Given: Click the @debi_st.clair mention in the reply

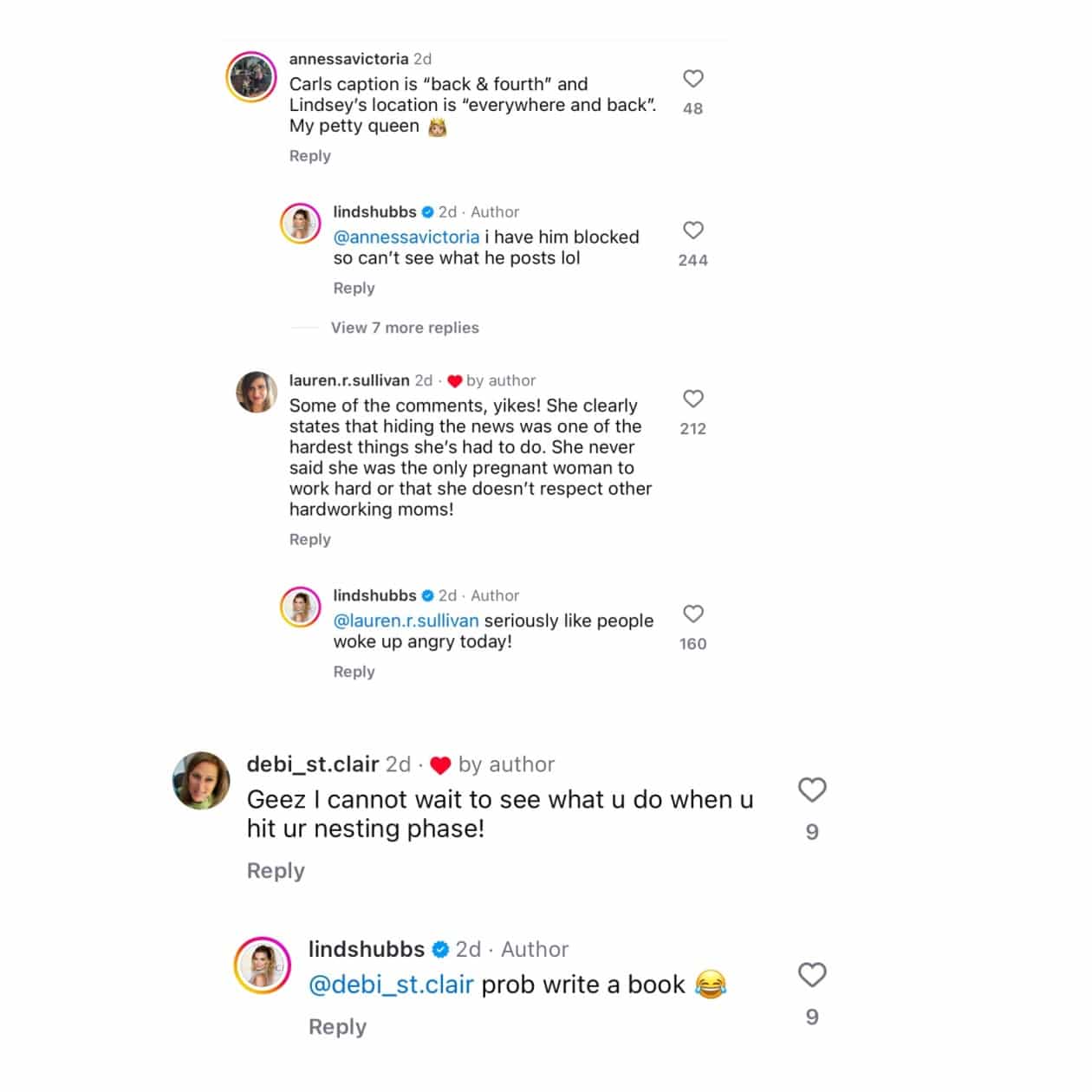Looking at the screenshot, I should (x=391, y=985).
